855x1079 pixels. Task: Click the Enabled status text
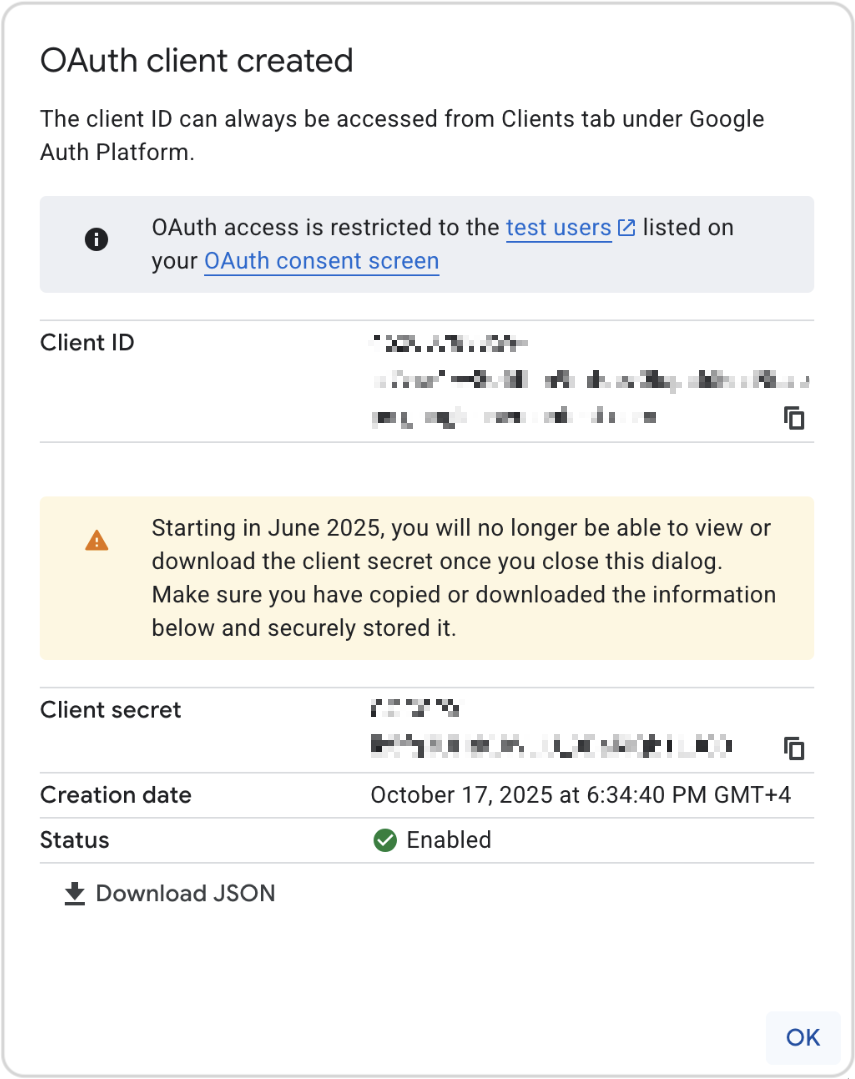pyautogui.click(x=450, y=840)
